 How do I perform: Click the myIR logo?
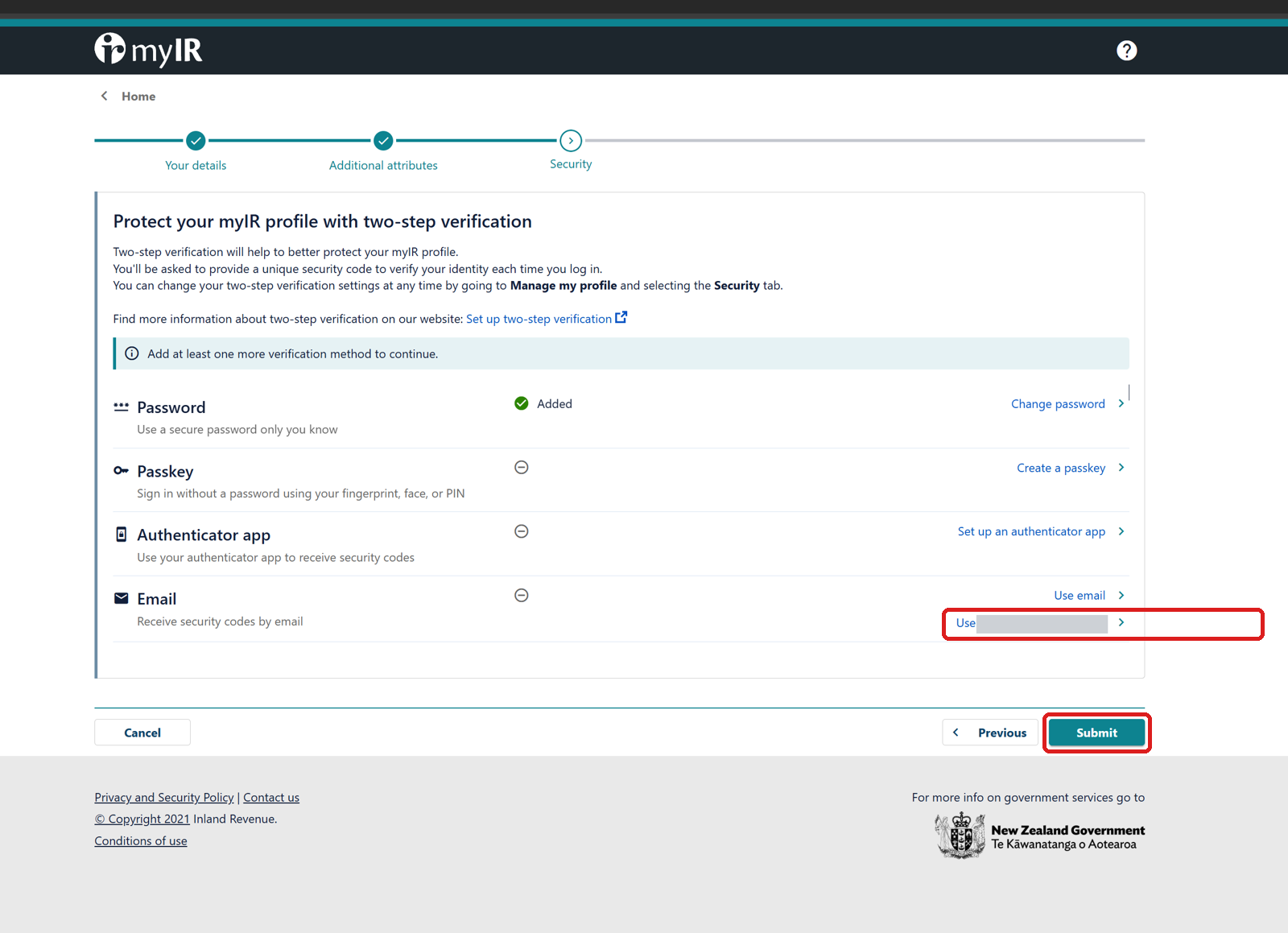[x=148, y=50]
